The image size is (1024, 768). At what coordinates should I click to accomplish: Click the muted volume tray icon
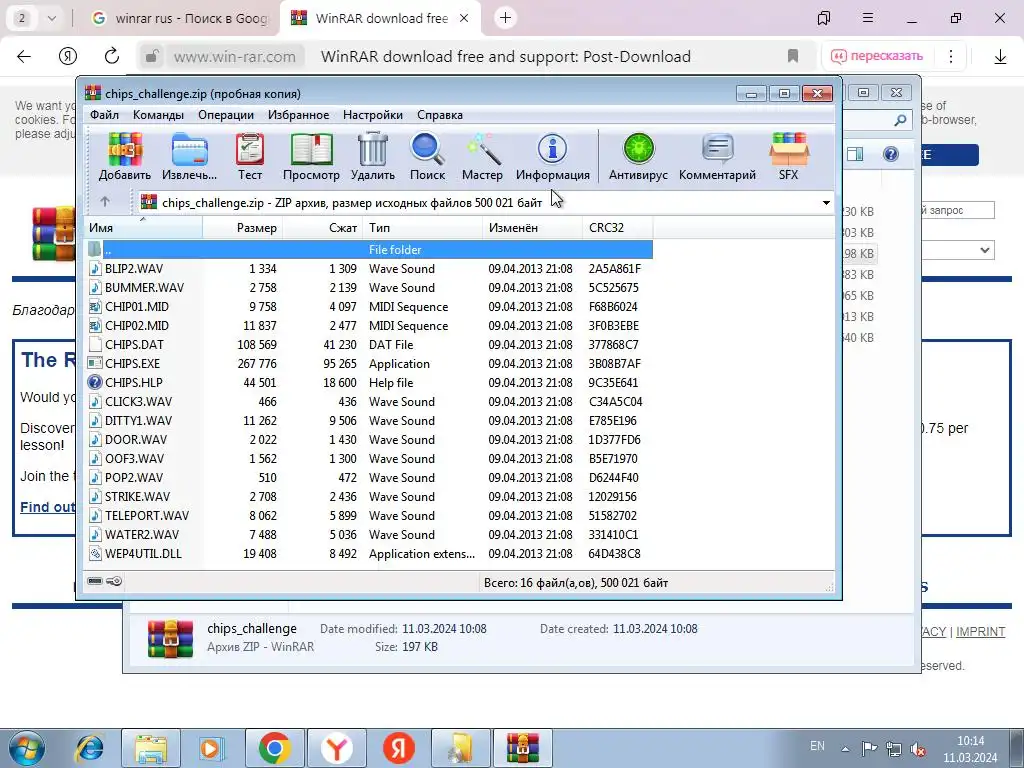pyautogui.click(x=918, y=748)
